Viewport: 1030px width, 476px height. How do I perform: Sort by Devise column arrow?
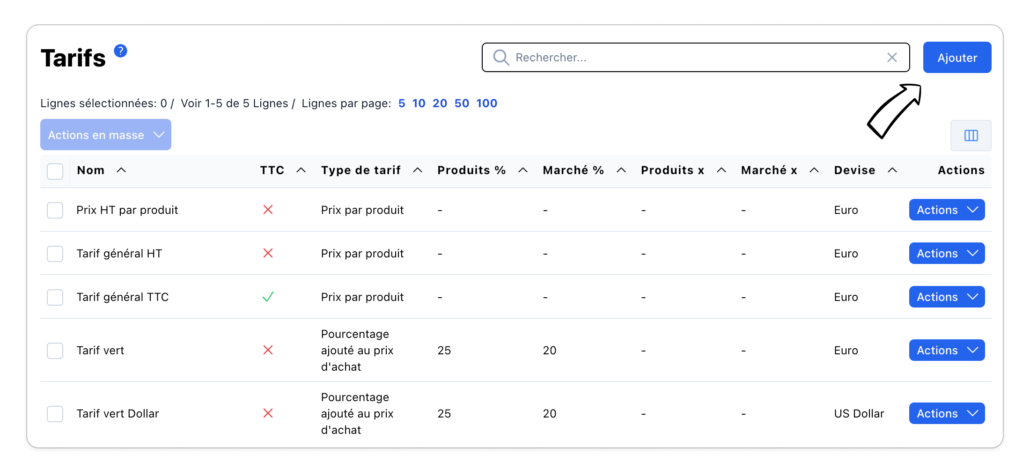(x=892, y=171)
